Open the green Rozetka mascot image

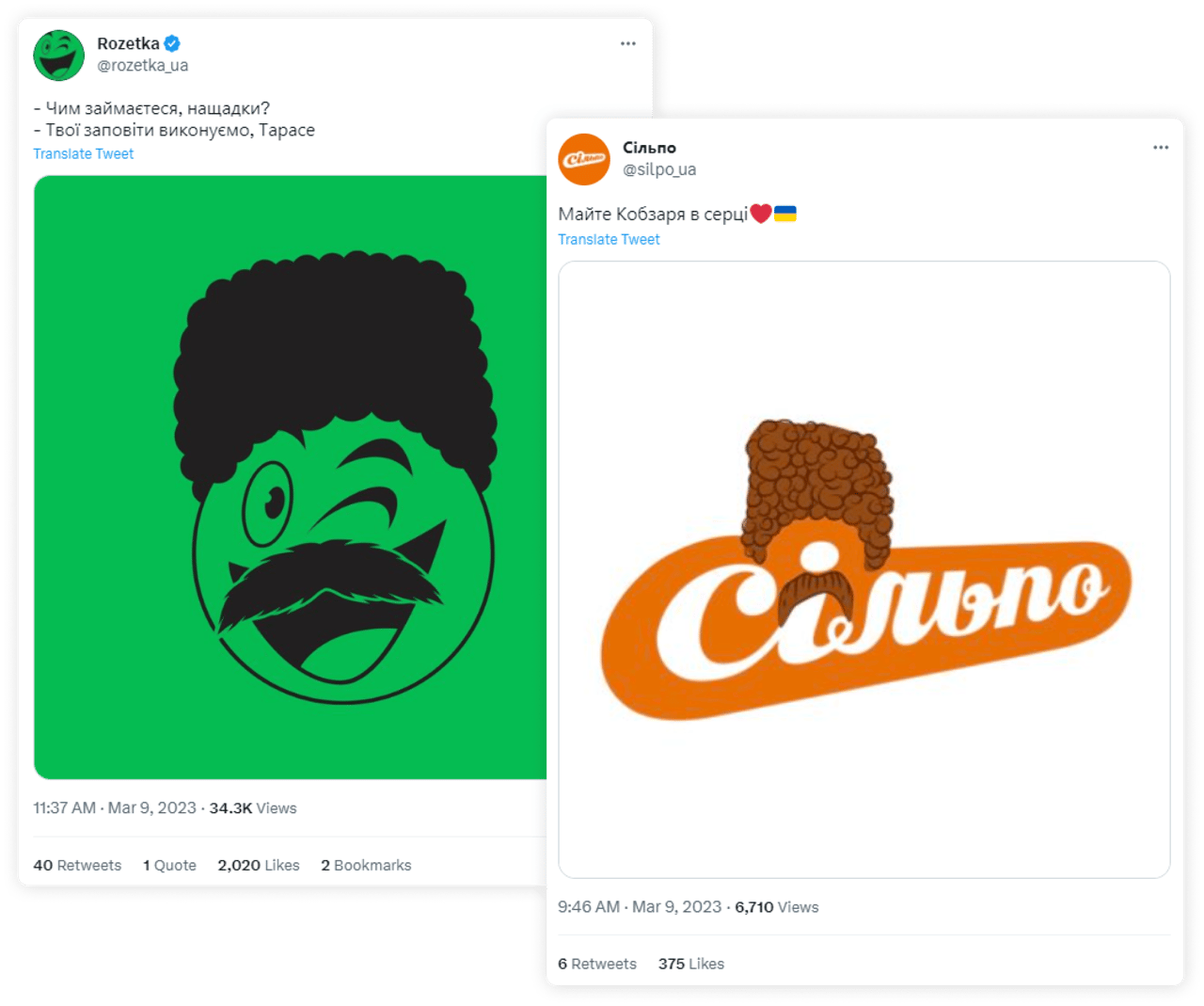290,477
